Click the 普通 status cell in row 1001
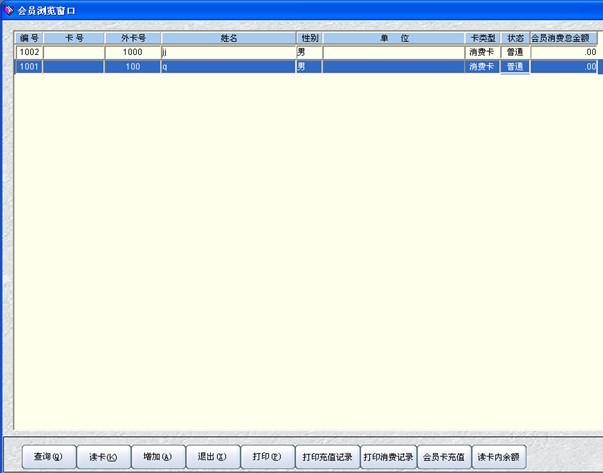 click(515, 66)
